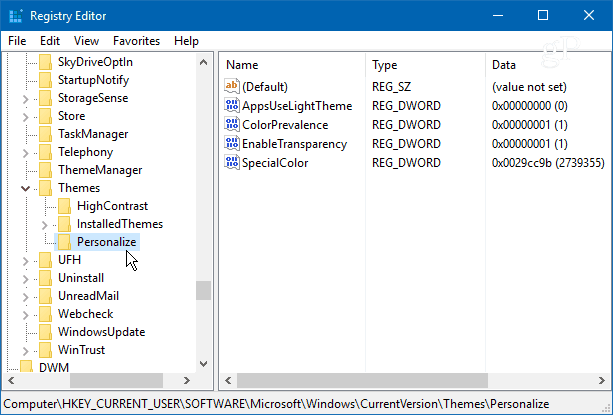The image size is (613, 415).
Task: Open the Edit menu
Action: 50,41
